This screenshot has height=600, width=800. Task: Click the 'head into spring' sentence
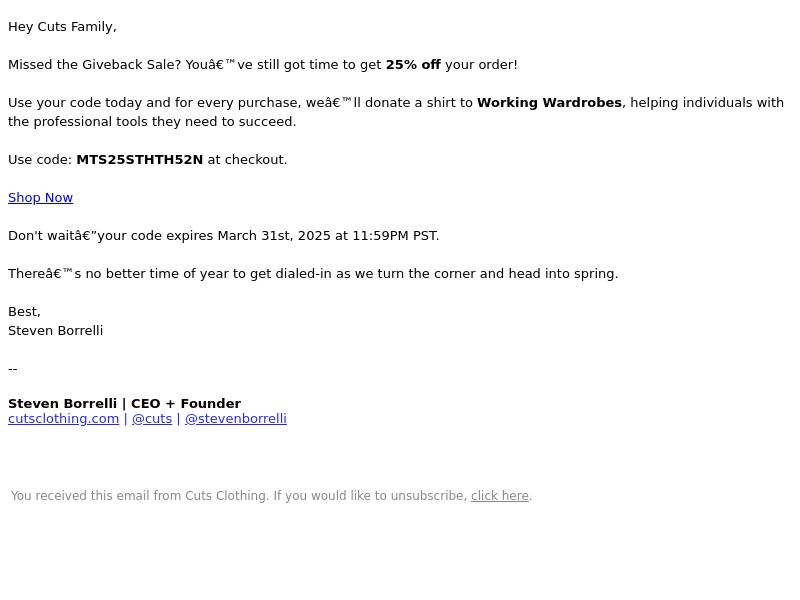(313, 273)
